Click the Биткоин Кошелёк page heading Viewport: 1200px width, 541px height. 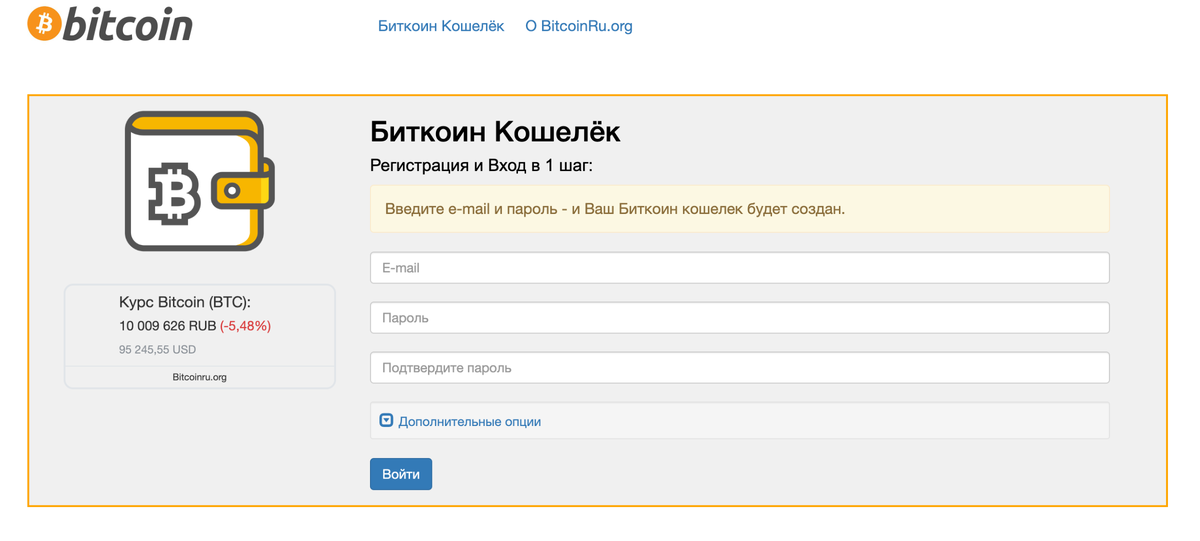pos(495,132)
